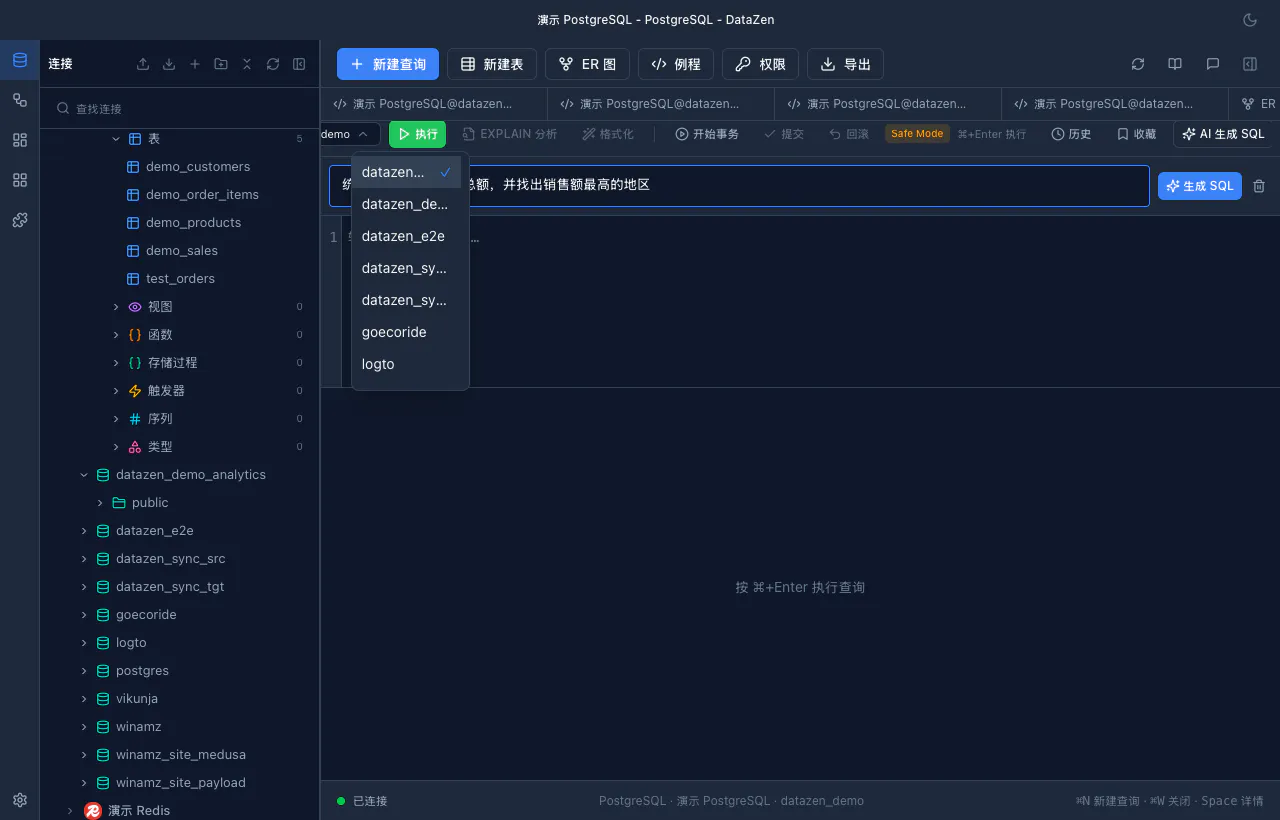The image size is (1280, 820).
Task: Run query with 执行 button
Action: 417,134
